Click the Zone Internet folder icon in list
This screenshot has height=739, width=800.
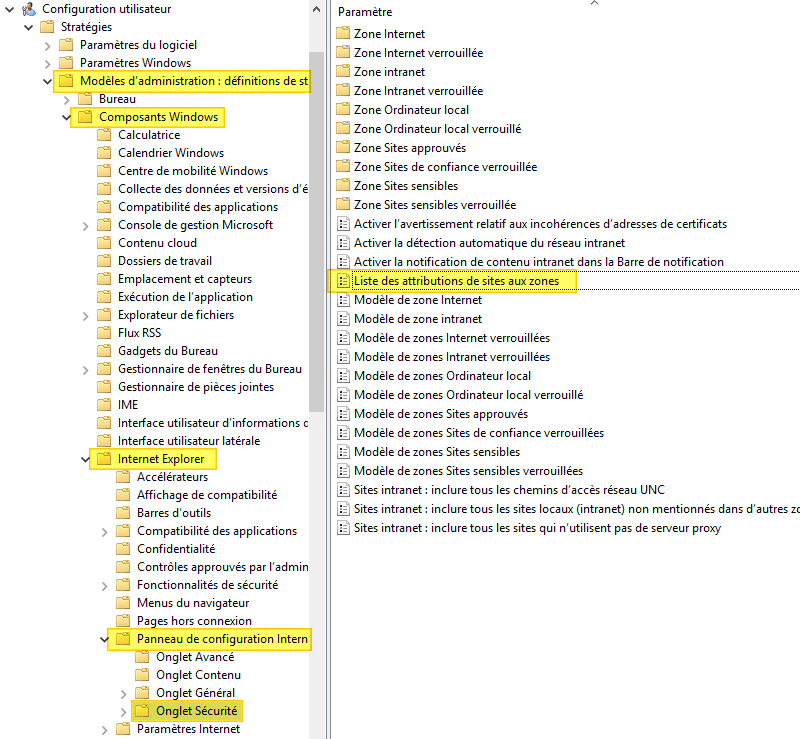343,33
